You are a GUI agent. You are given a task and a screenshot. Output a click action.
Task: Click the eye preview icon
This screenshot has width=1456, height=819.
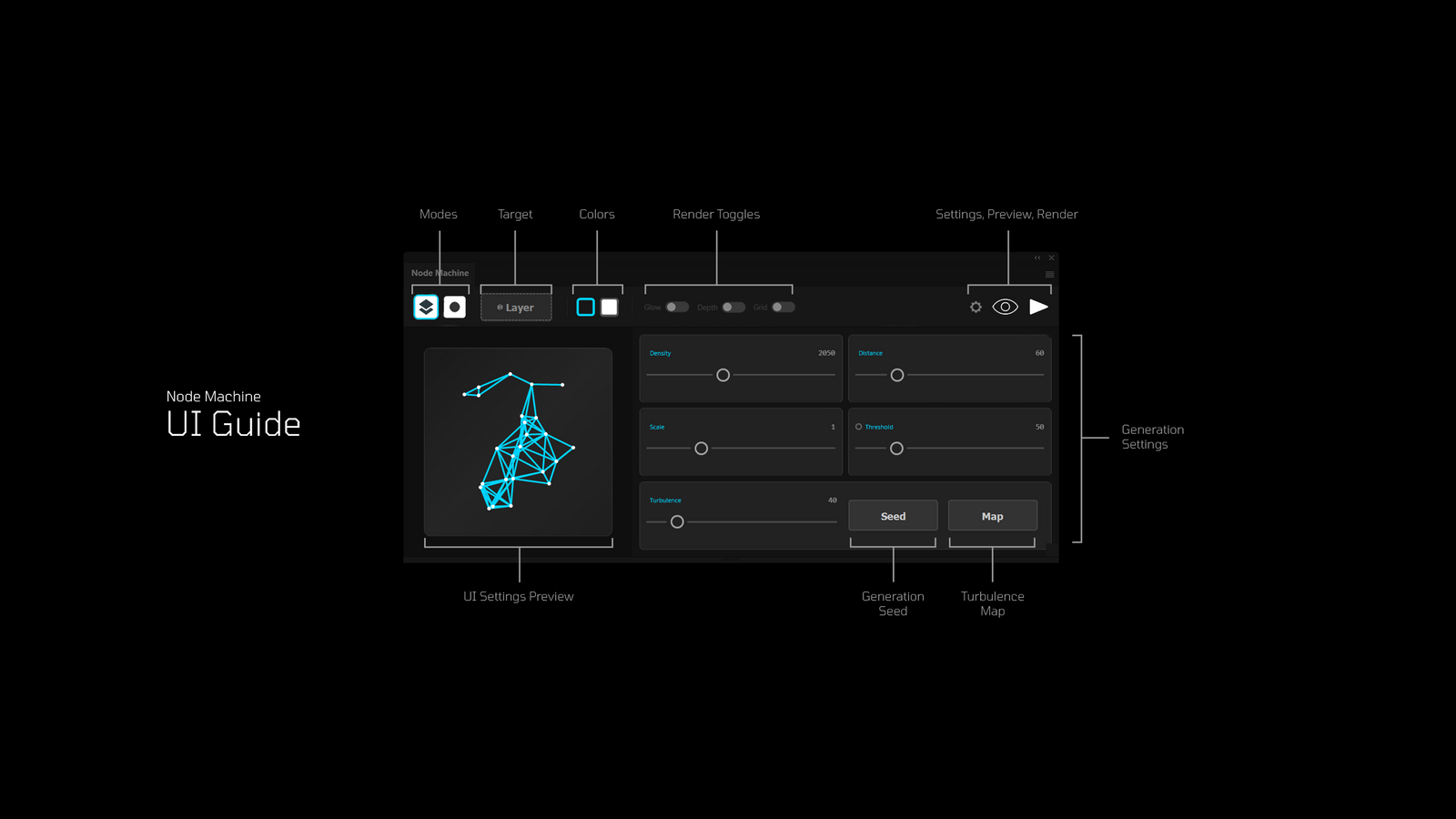pos(1005,307)
